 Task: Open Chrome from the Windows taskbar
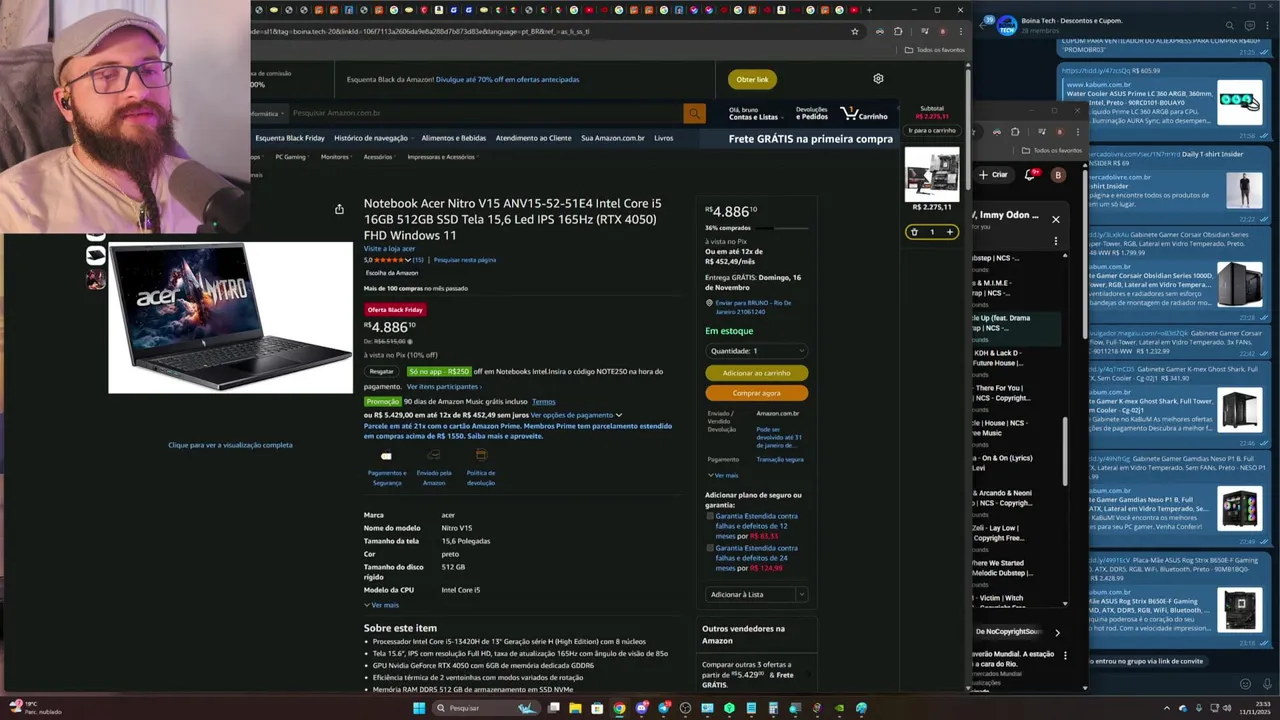[619, 708]
